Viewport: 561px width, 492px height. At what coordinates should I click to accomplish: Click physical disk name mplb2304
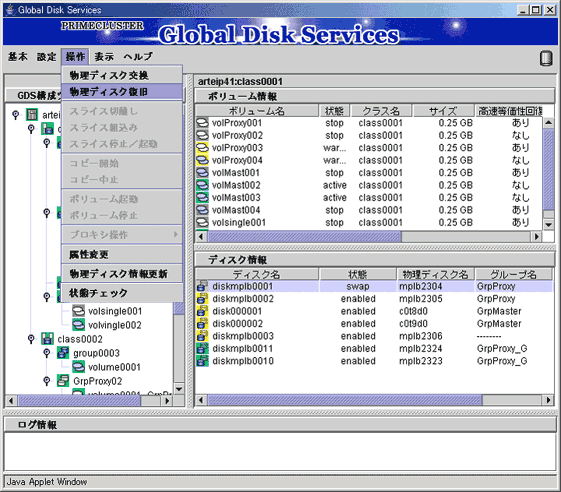(x=420, y=286)
